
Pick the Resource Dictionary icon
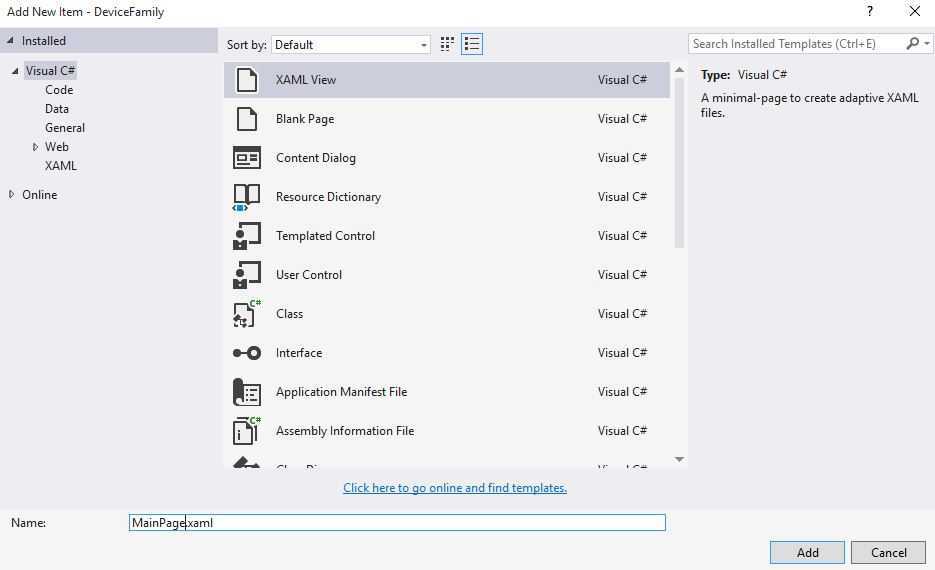[247, 197]
